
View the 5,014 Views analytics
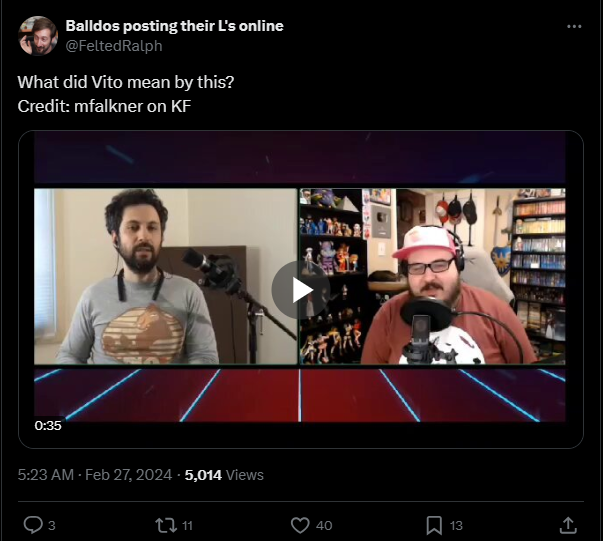[224, 475]
